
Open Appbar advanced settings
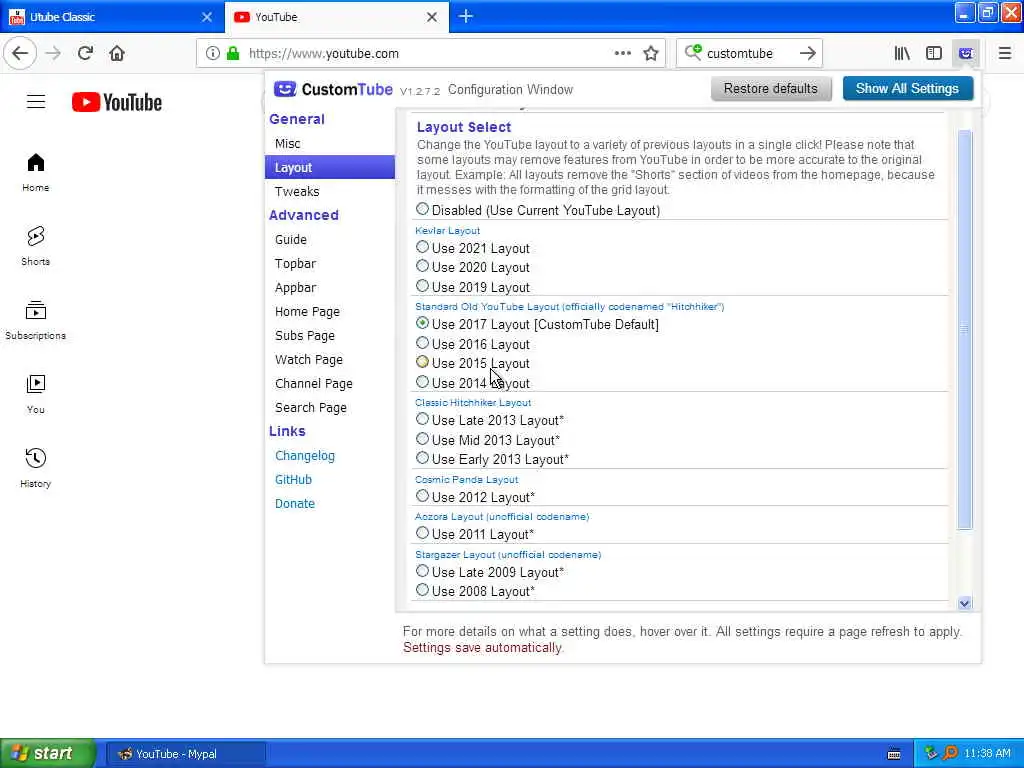pyautogui.click(x=330, y=287)
